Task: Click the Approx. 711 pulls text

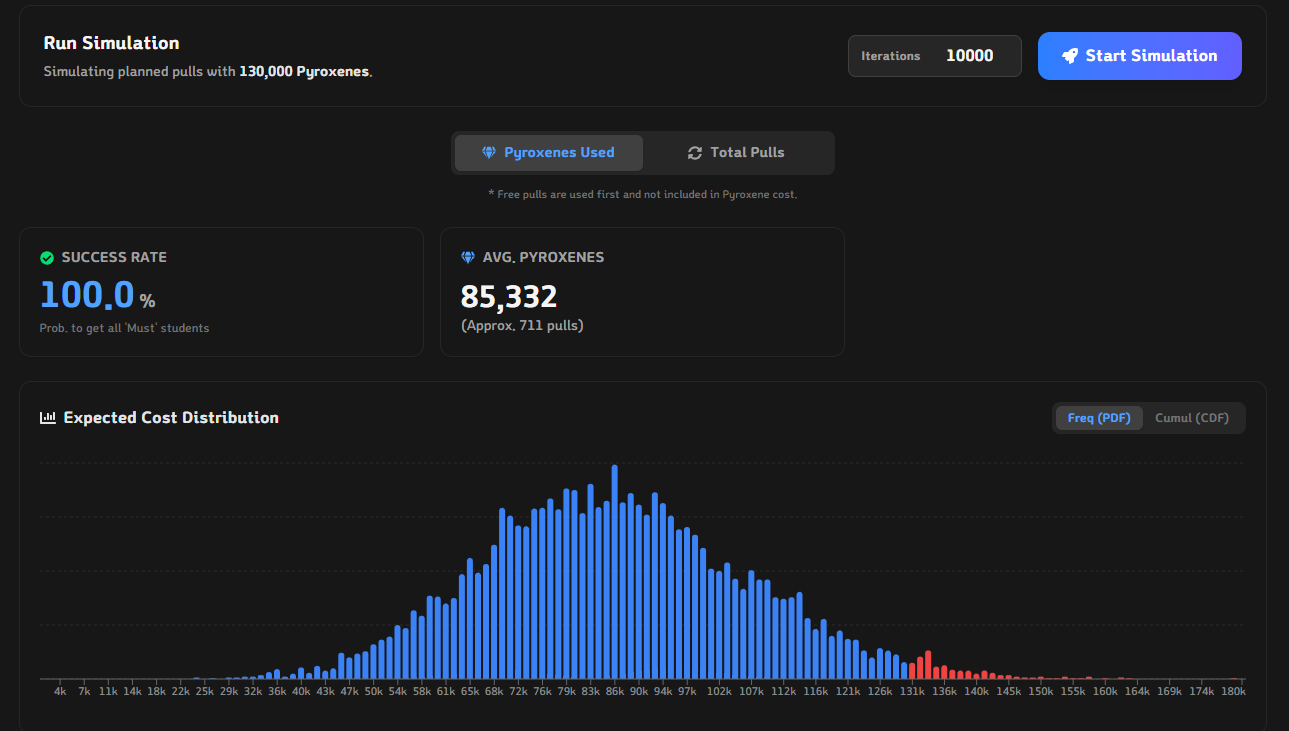Action: pyautogui.click(x=522, y=326)
